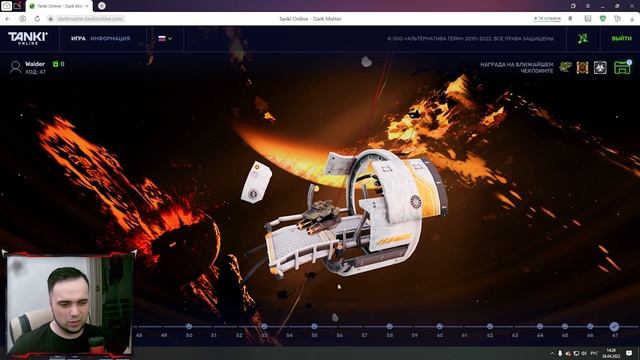Click the golden frame reward icon
640x360 pixels.
(582, 67)
